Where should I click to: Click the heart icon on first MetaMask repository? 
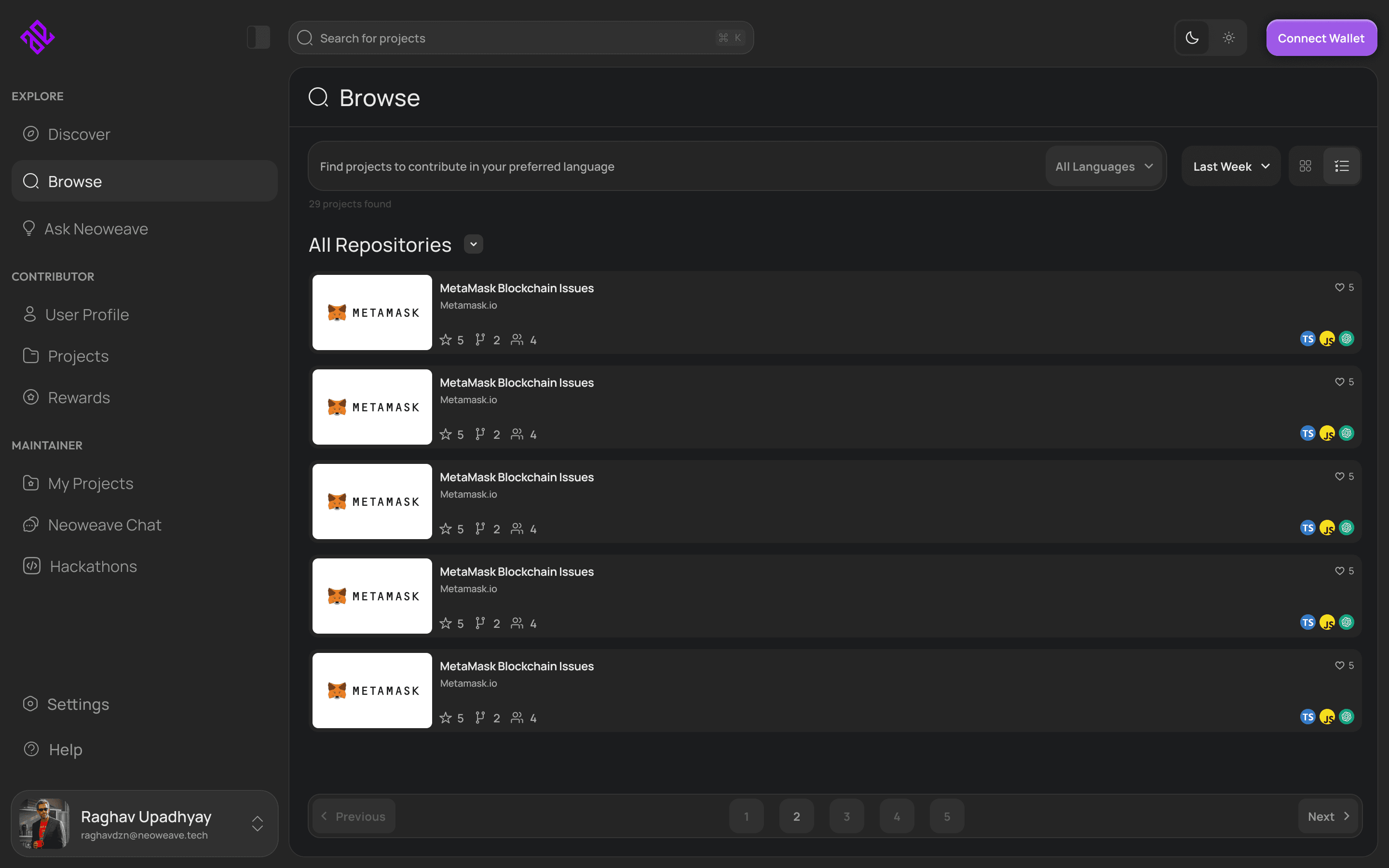coord(1339,287)
